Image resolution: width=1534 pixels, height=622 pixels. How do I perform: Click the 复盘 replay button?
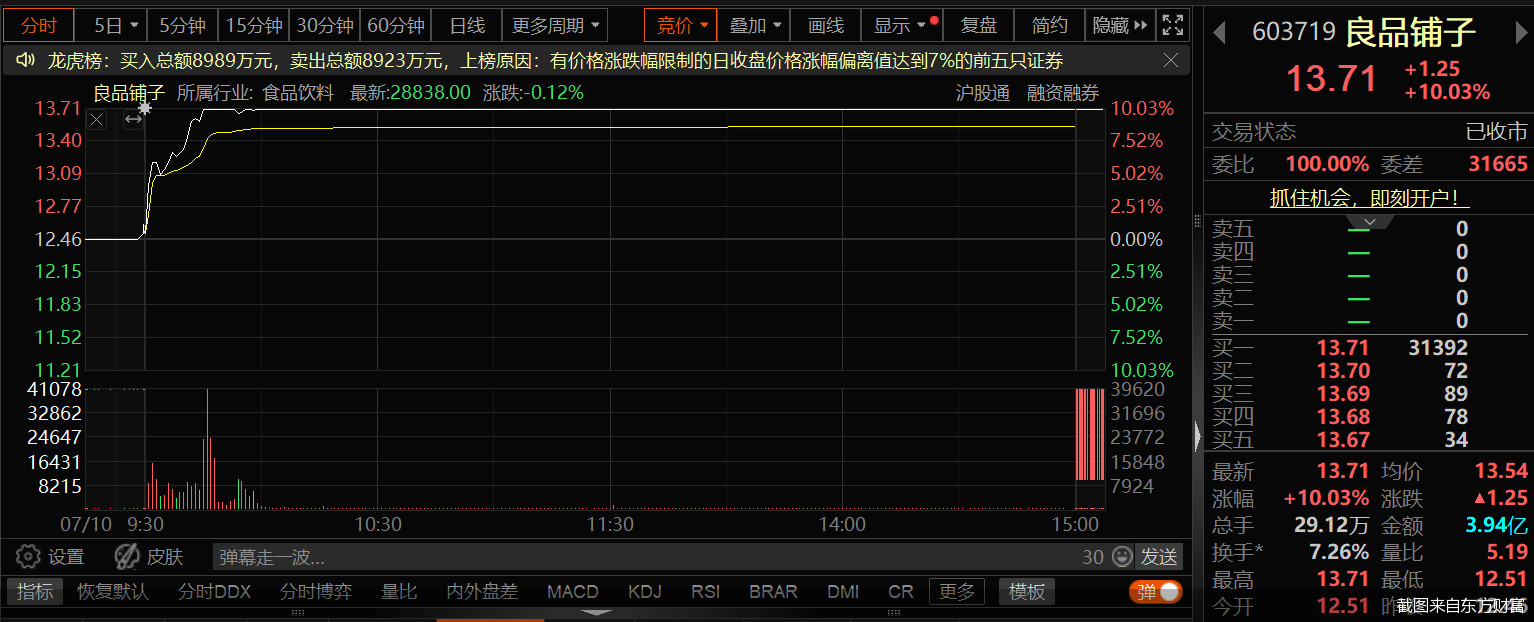tap(978, 25)
